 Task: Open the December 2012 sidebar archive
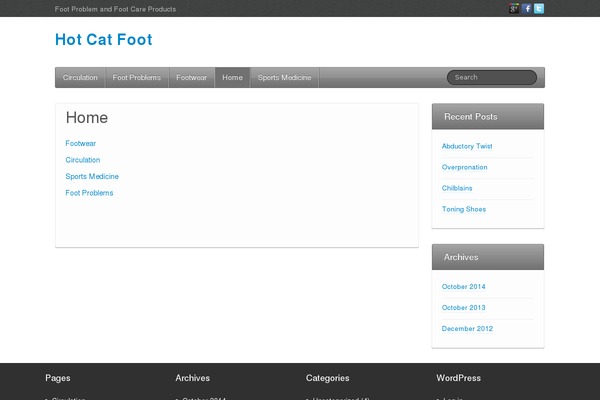467,328
